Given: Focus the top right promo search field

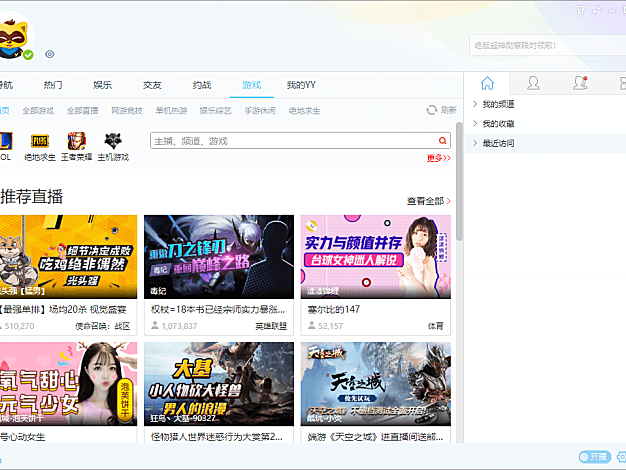Looking at the screenshot, I should (x=548, y=45).
